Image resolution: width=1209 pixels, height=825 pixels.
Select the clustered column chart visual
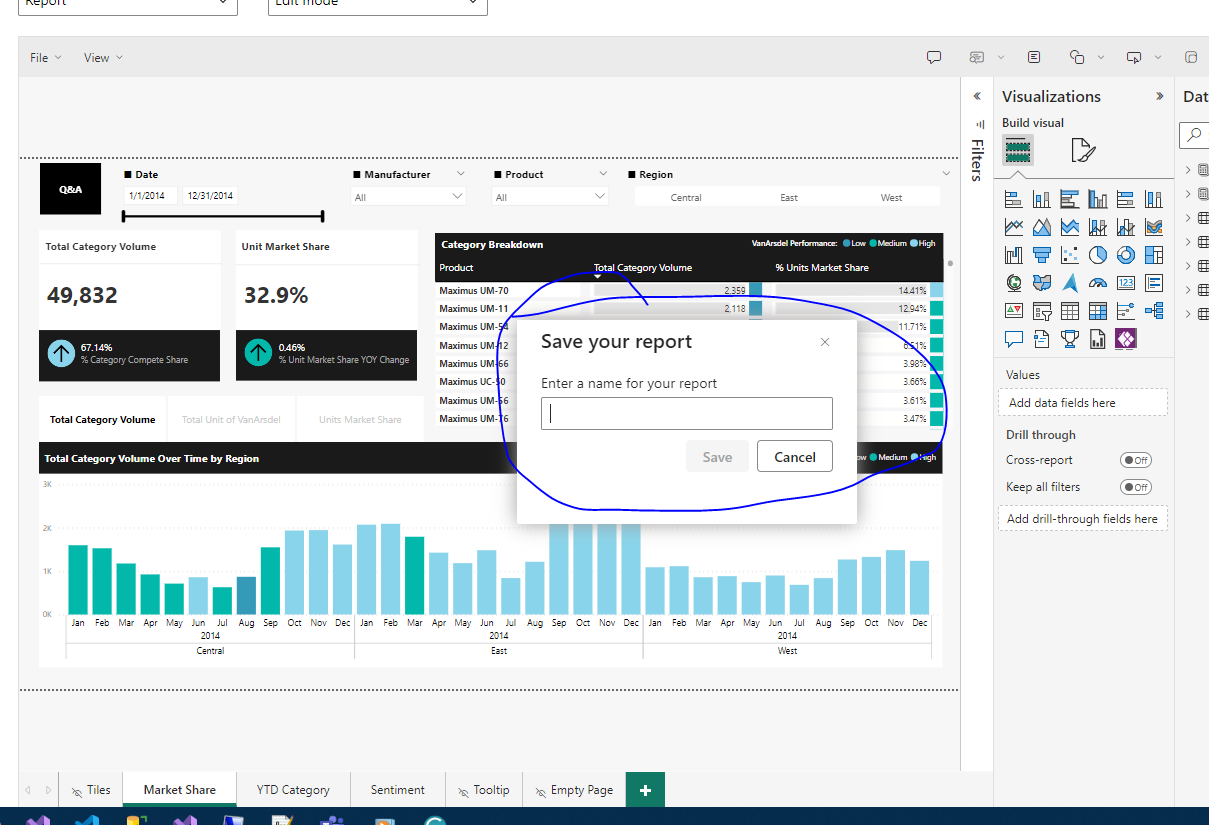[1098, 199]
